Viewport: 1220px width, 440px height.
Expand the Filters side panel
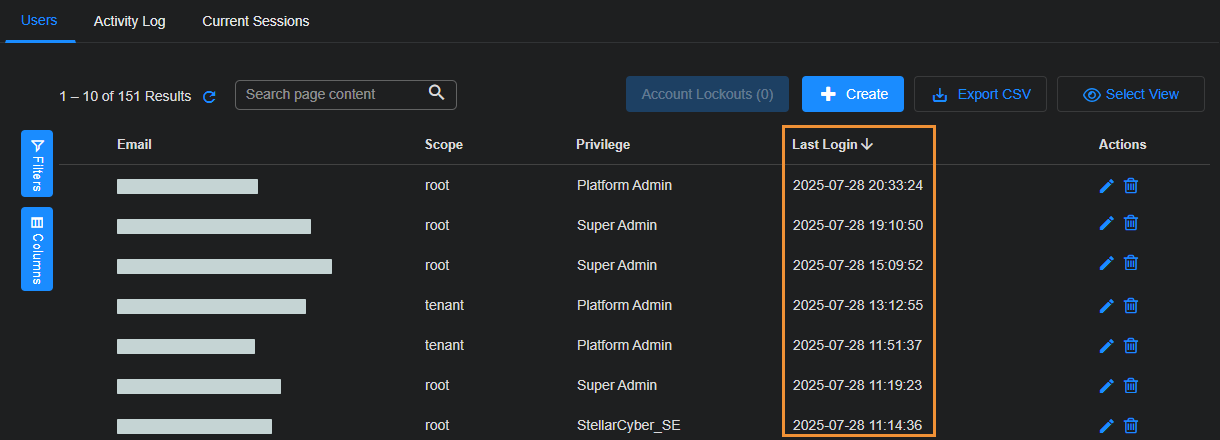(x=37, y=163)
